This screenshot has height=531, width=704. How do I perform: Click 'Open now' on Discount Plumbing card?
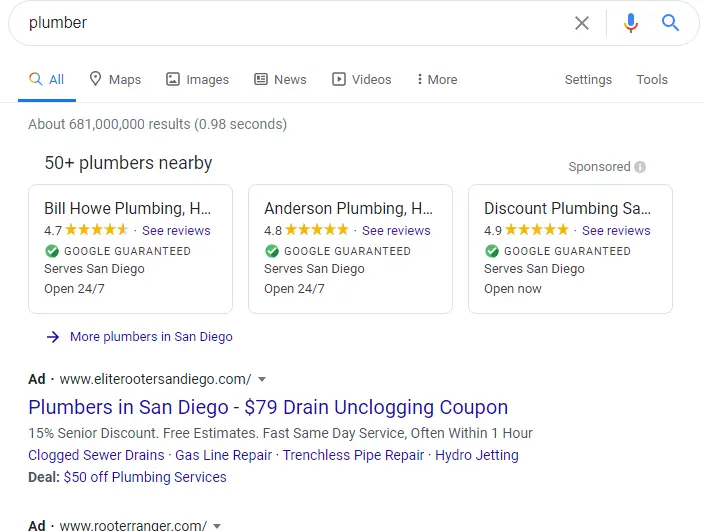tap(513, 289)
